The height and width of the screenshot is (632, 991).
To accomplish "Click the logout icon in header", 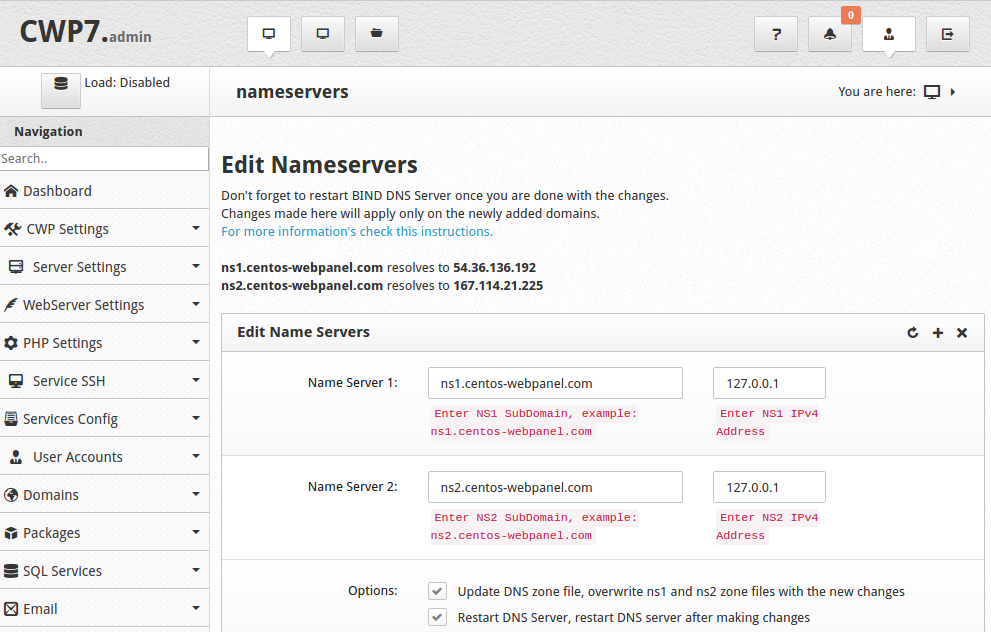I will (x=947, y=34).
